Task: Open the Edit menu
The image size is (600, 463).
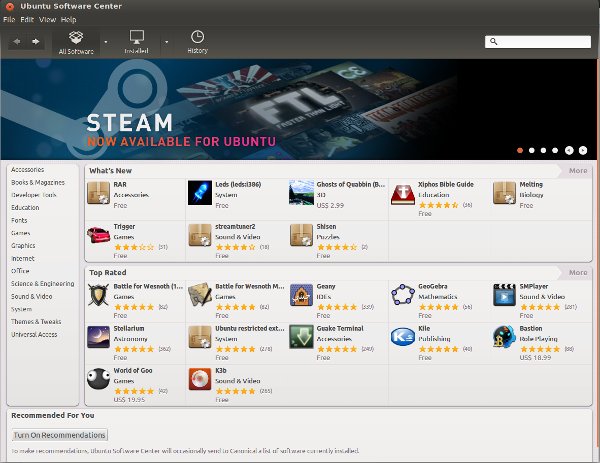Action: pos(27,20)
